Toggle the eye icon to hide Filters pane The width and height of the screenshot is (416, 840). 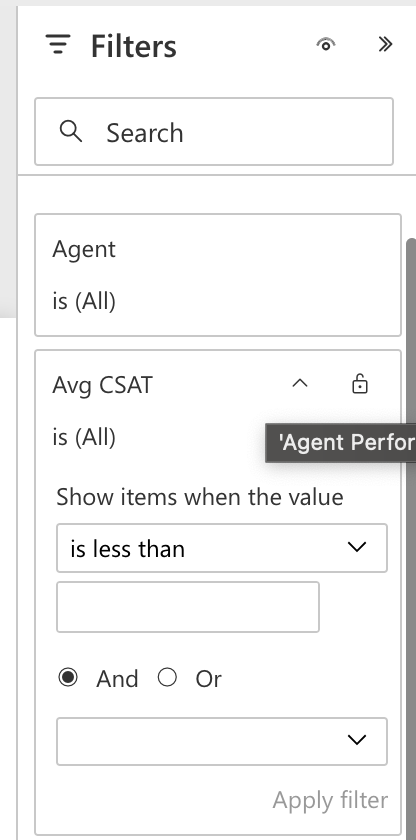tap(326, 44)
